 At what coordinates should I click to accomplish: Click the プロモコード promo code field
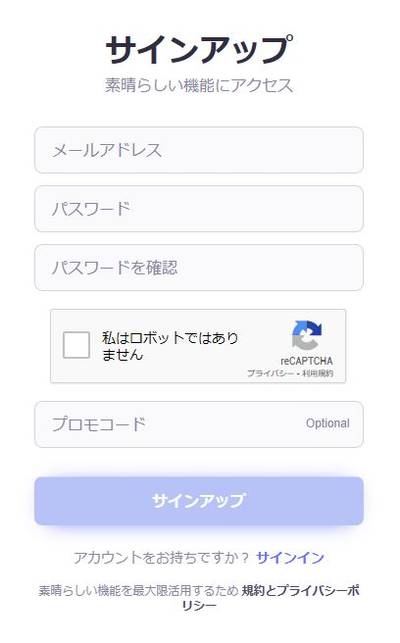click(x=199, y=424)
